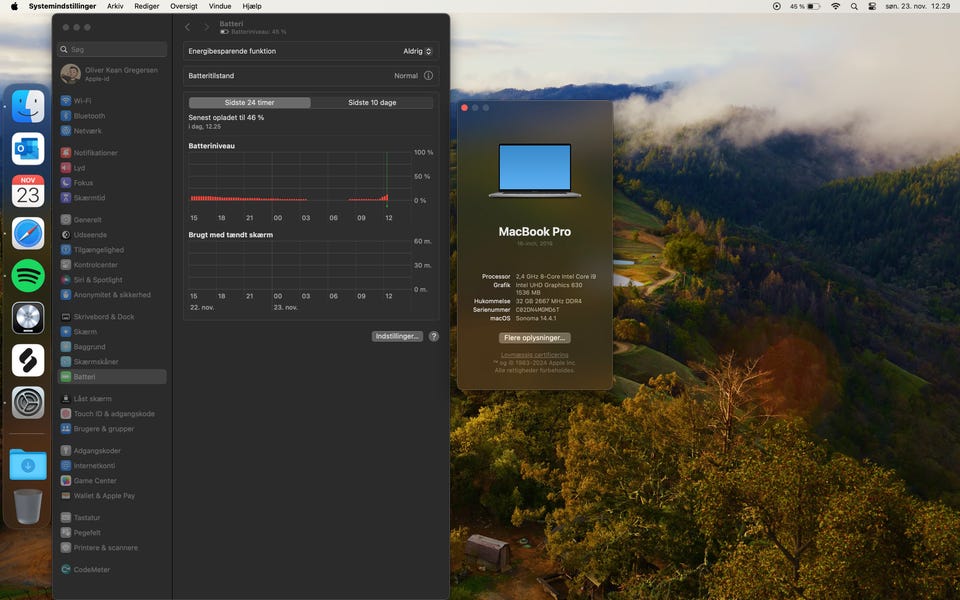This screenshot has height=600, width=960.
Task: Open Control Center in the menu bar
Action: click(872, 6)
